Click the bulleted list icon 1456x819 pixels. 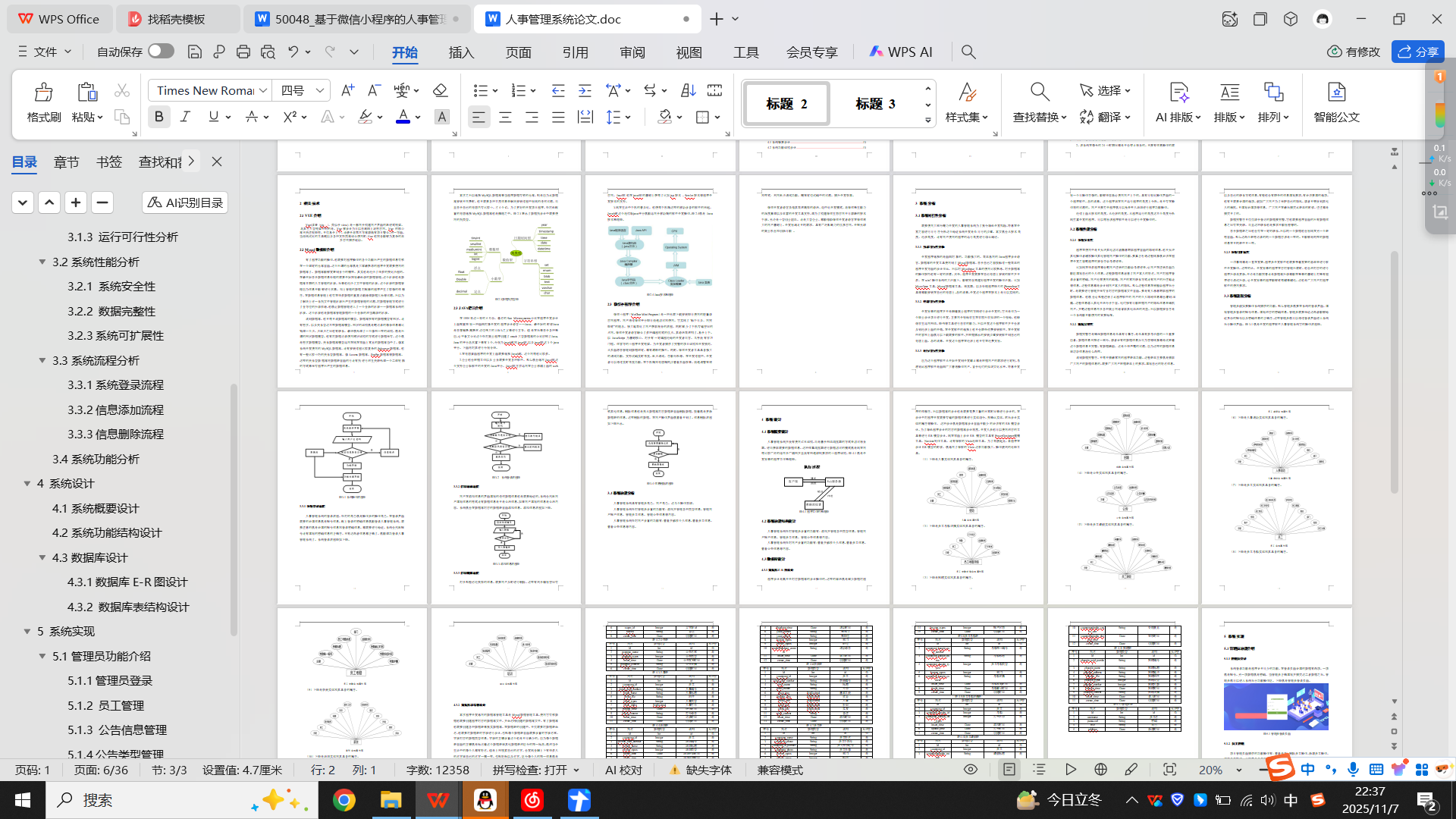[x=480, y=90]
